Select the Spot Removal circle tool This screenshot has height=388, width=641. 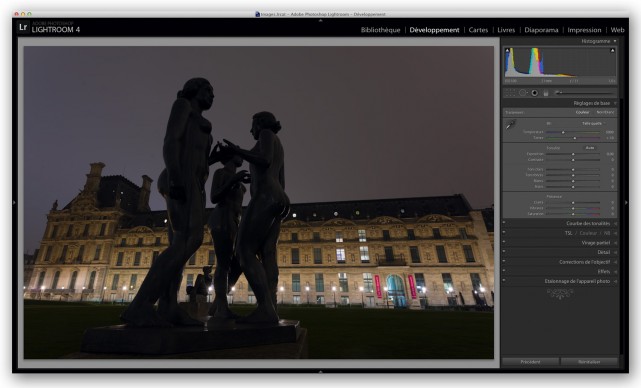pos(522,93)
